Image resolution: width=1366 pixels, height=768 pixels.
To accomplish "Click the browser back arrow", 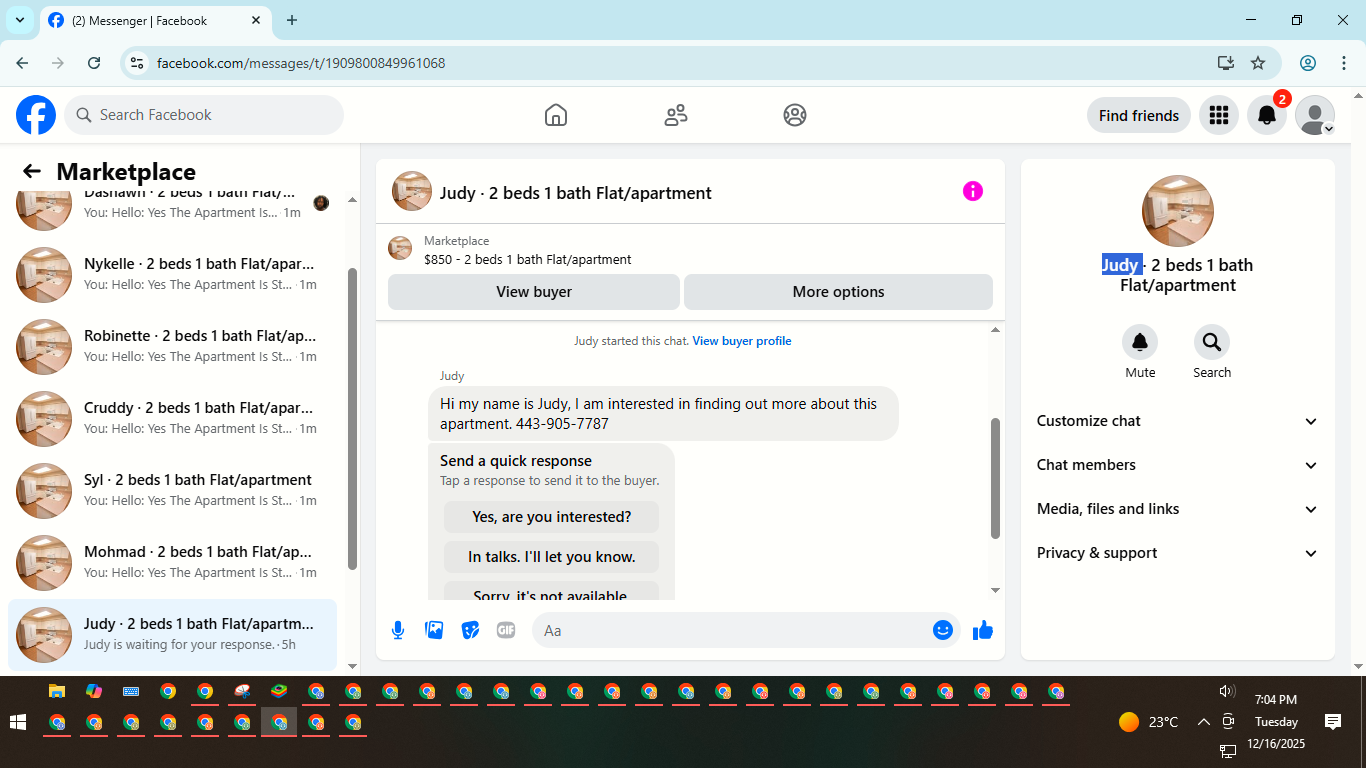I will coord(22,63).
